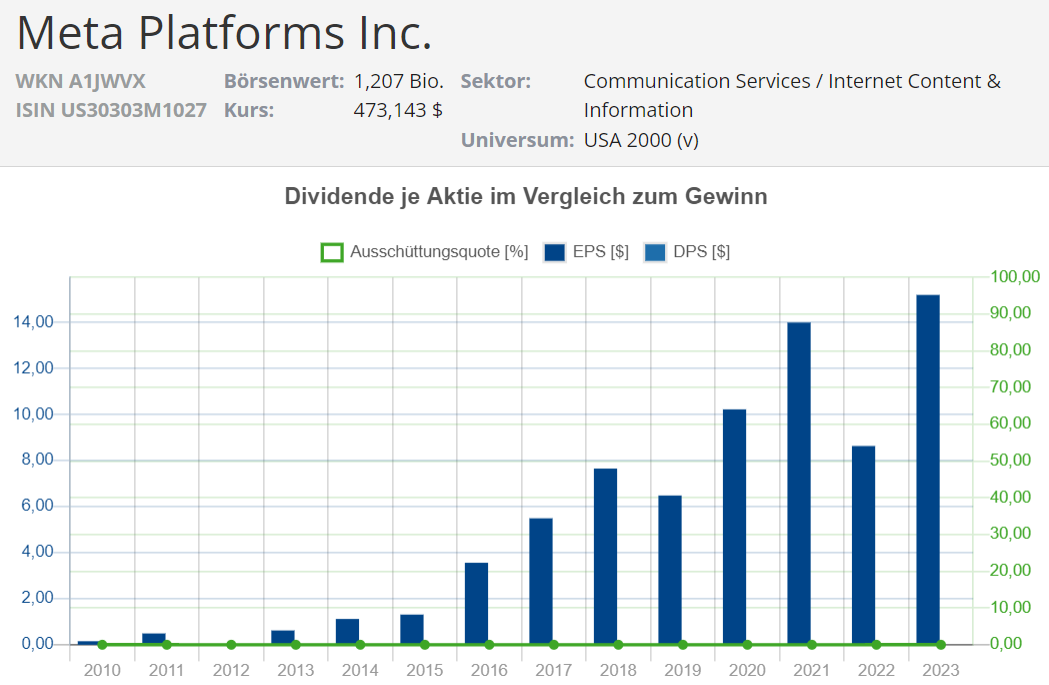Click the green Ausschüttungsquote legend swatch
Image resolution: width=1049 pixels, height=685 pixels.
point(332,252)
